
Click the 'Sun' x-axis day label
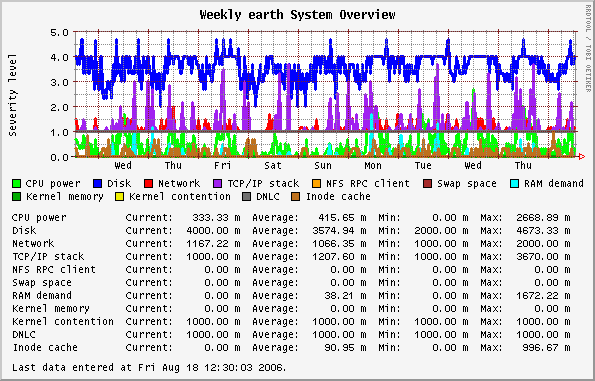[323, 165]
